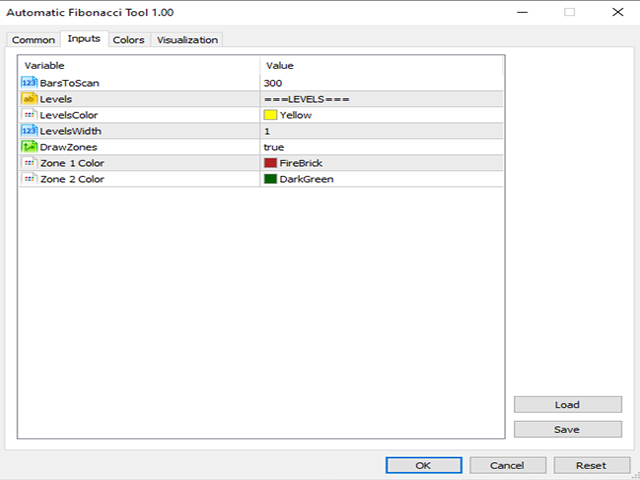This screenshot has width=640, height=480.
Task: Click the FireBrick color swatch
Action: (270, 163)
